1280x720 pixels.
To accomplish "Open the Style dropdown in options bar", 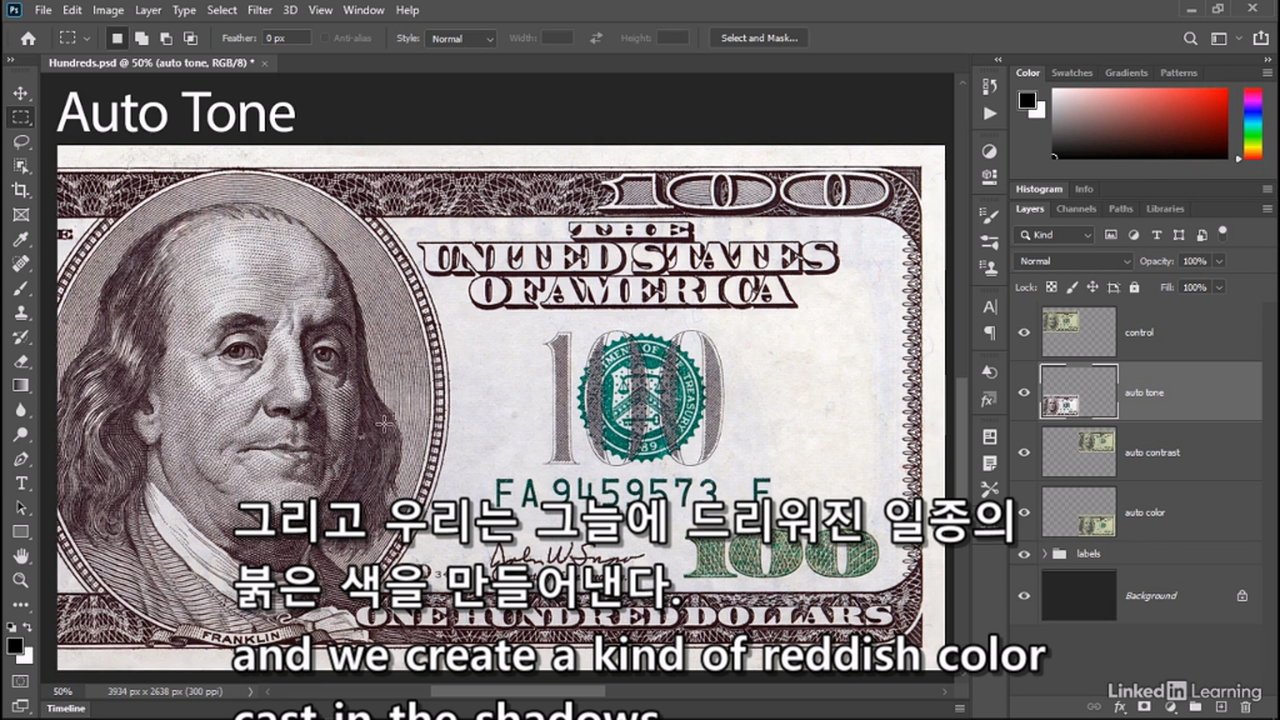I will pos(461,38).
